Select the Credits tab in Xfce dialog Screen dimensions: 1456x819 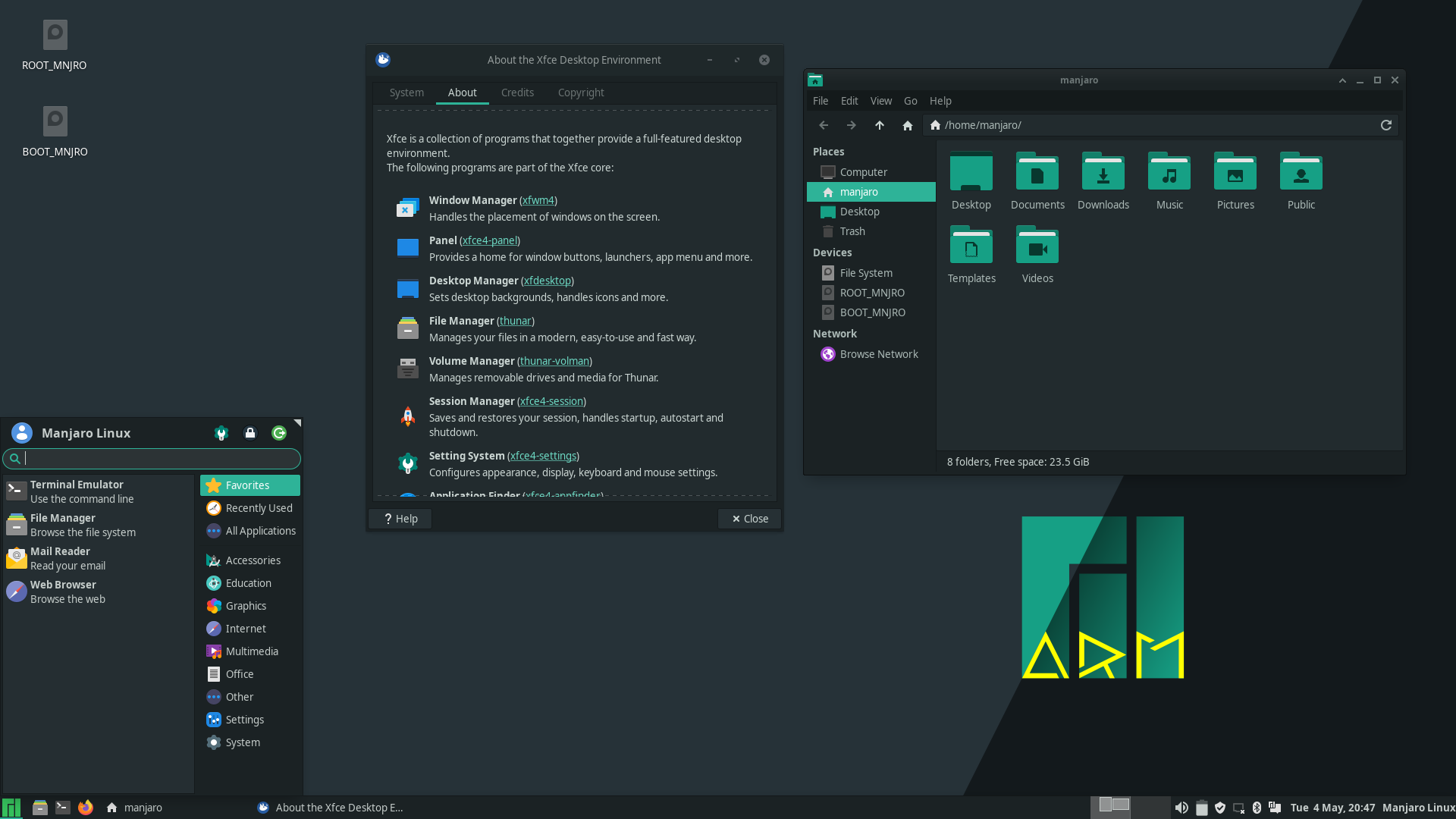click(517, 92)
